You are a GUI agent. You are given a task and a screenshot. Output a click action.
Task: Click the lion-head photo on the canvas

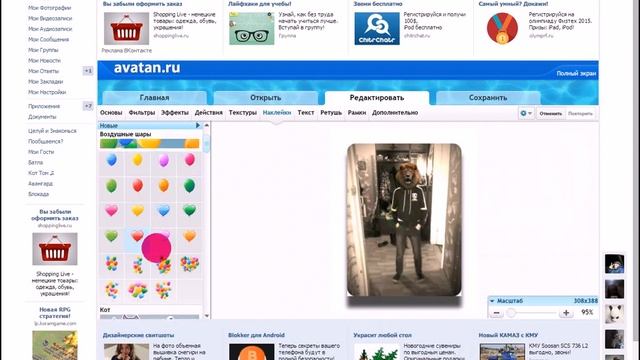404,220
